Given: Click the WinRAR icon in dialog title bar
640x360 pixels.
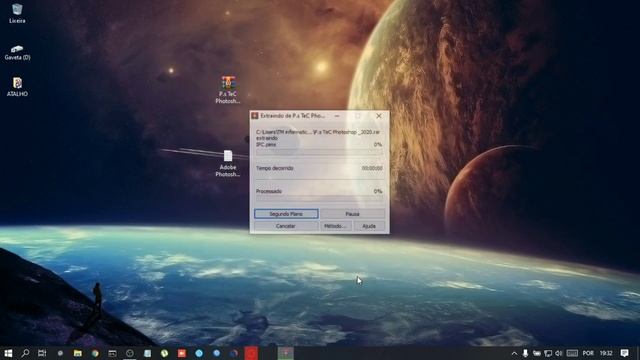Looking at the screenshot, I should pos(255,116).
